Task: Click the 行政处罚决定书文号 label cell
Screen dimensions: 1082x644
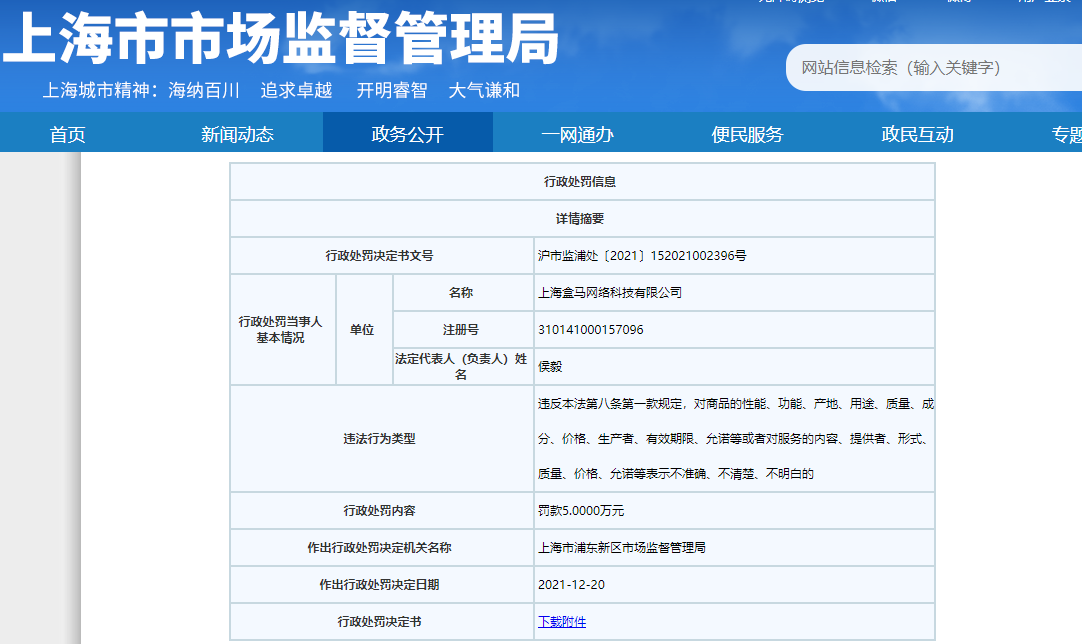Action: [x=382, y=255]
